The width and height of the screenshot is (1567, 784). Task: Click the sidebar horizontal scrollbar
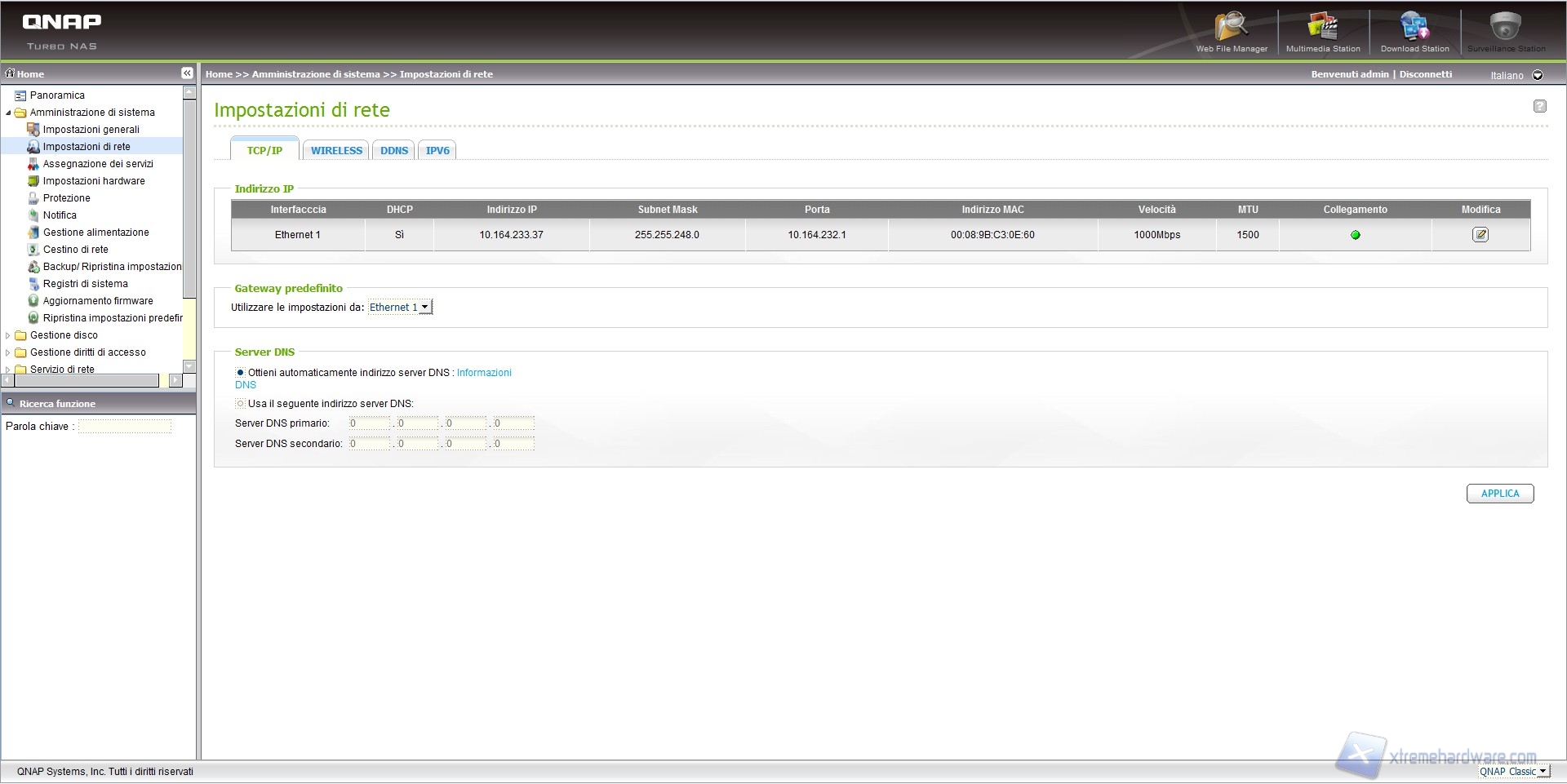(x=82, y=381)
